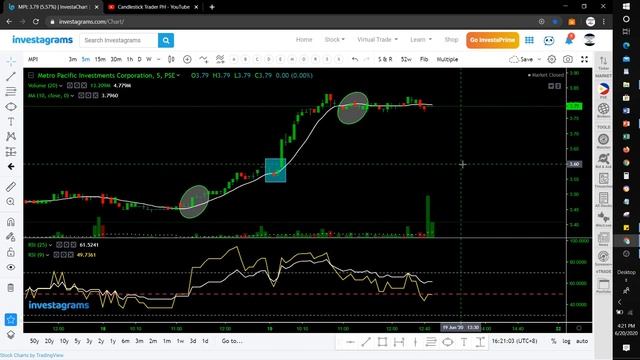Open the apps grid icon in header
The image size is (640, 360).
pyautogui.click(x=529, y=40)
